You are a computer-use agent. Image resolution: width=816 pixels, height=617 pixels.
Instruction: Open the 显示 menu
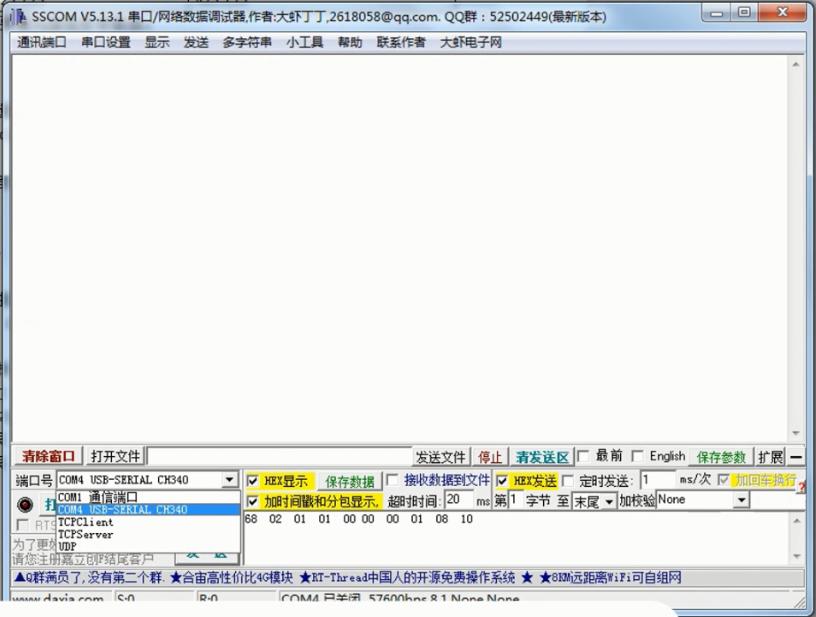157,42
